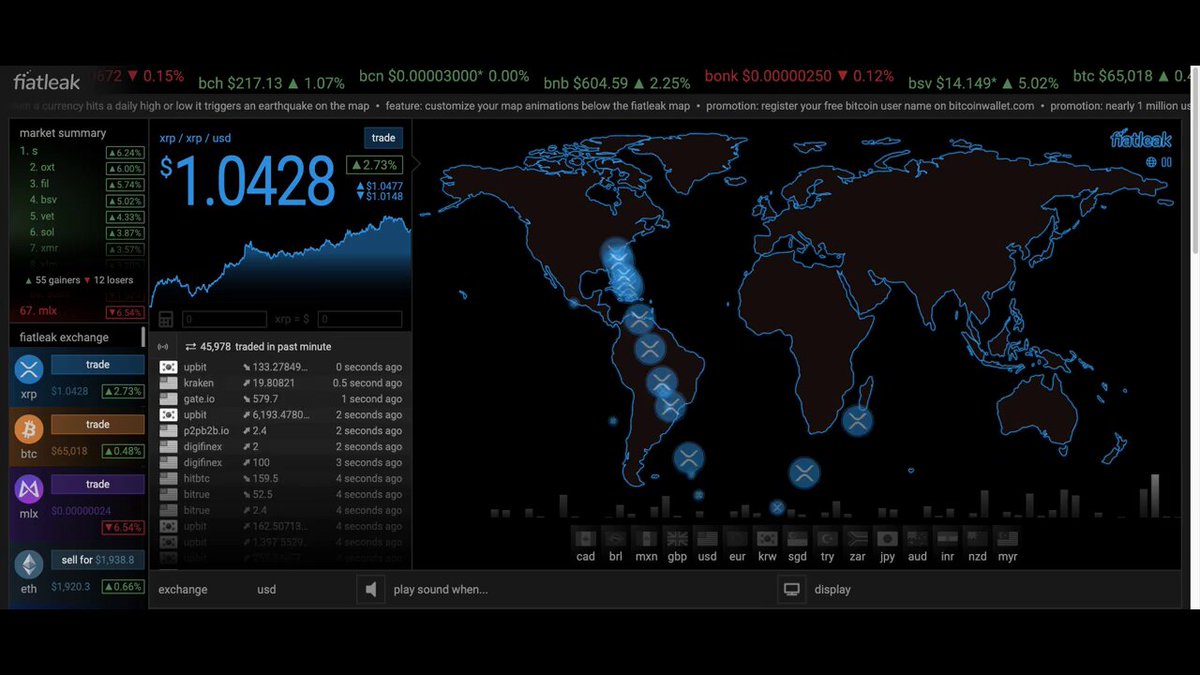Open the display options menu
This screenshot has height=675, width=1200.
click(x=833, y=590)
